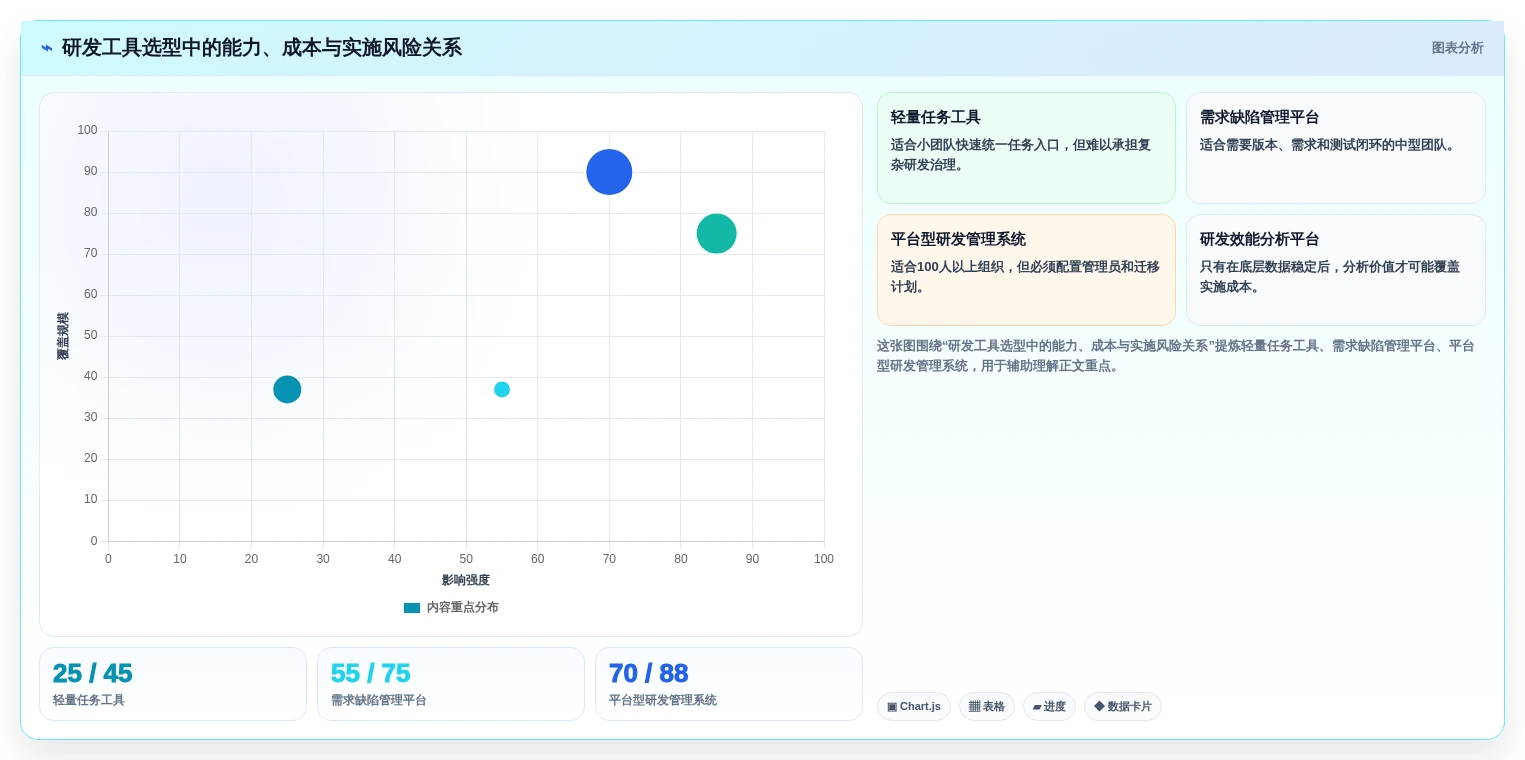Click the 平台型研发管理系统 label under 70 / 88
Viewport: 1525px width, 760px height.
(663, 701)
